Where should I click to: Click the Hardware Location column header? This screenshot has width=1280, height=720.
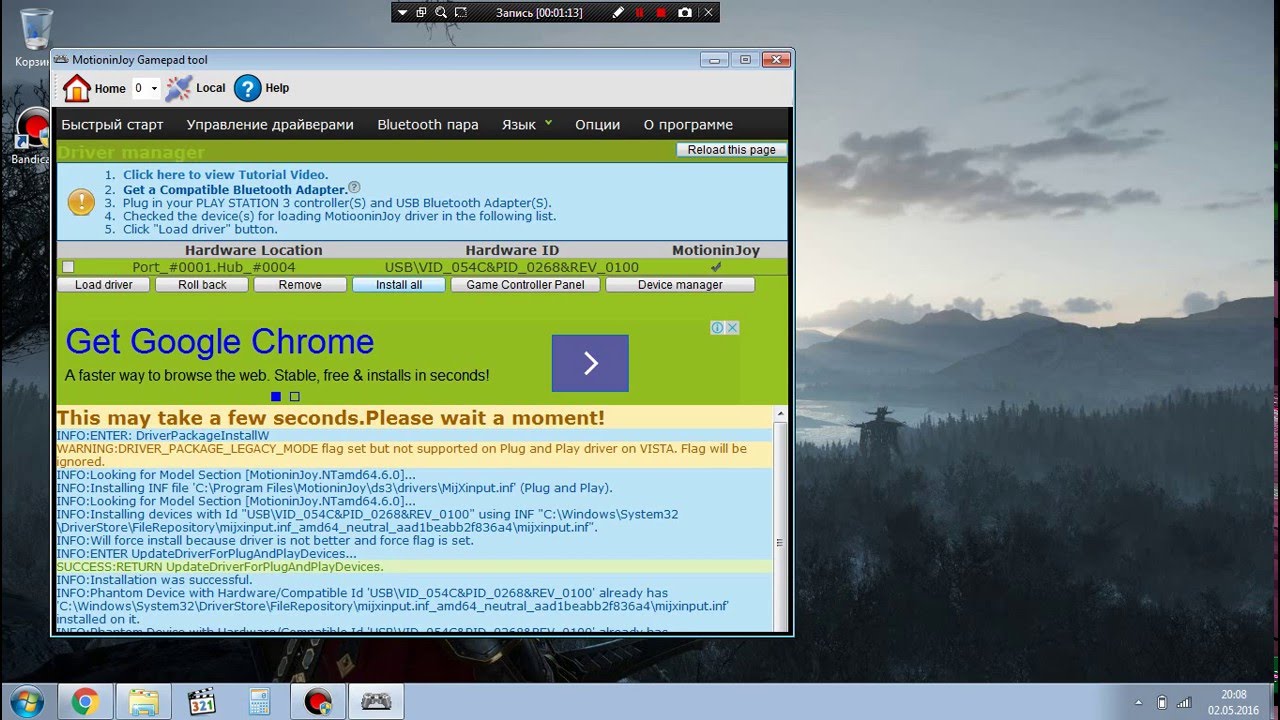(x=254, y=250)
